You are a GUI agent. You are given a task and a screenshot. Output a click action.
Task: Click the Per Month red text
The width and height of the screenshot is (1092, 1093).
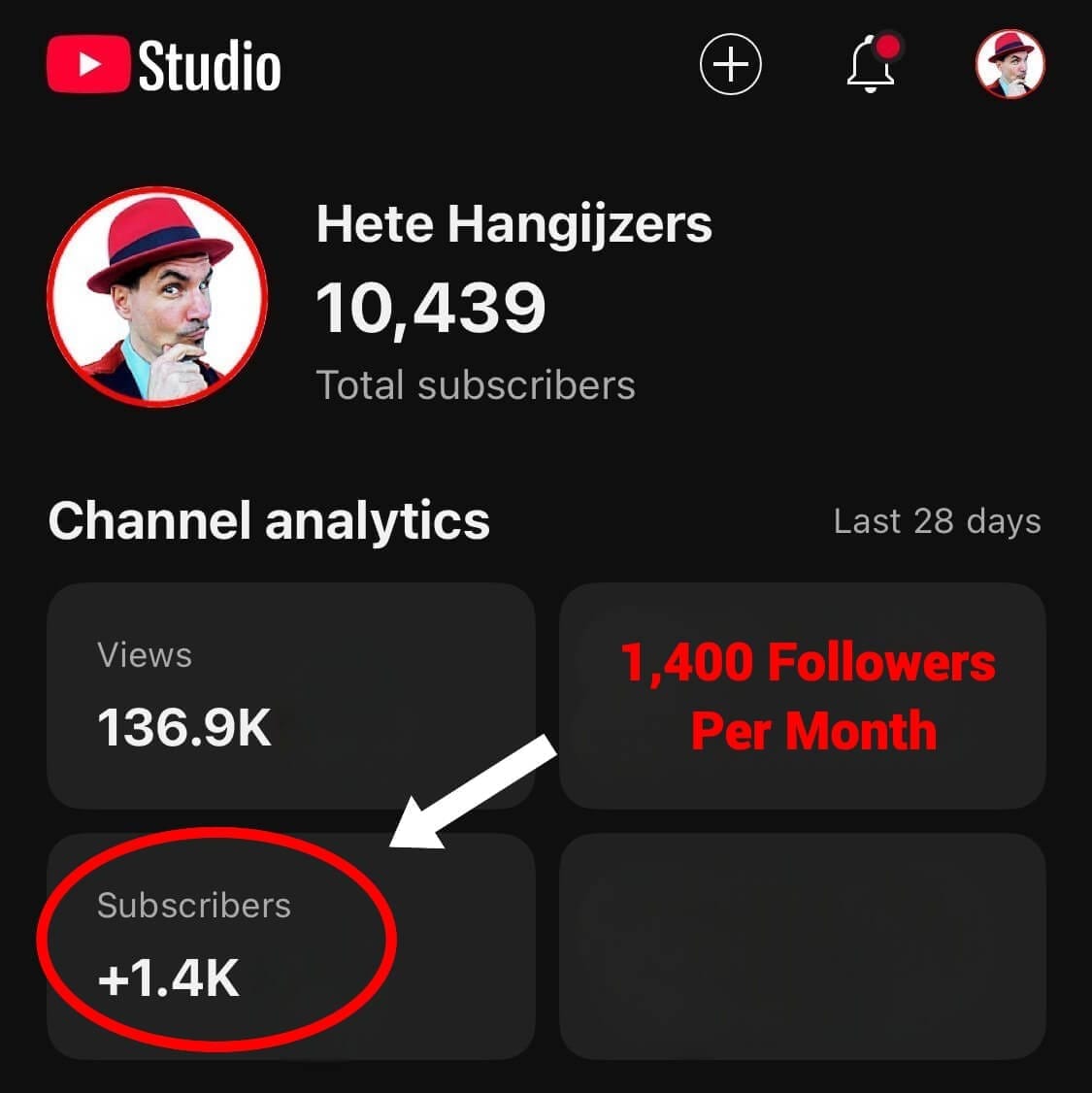point(813,731)
